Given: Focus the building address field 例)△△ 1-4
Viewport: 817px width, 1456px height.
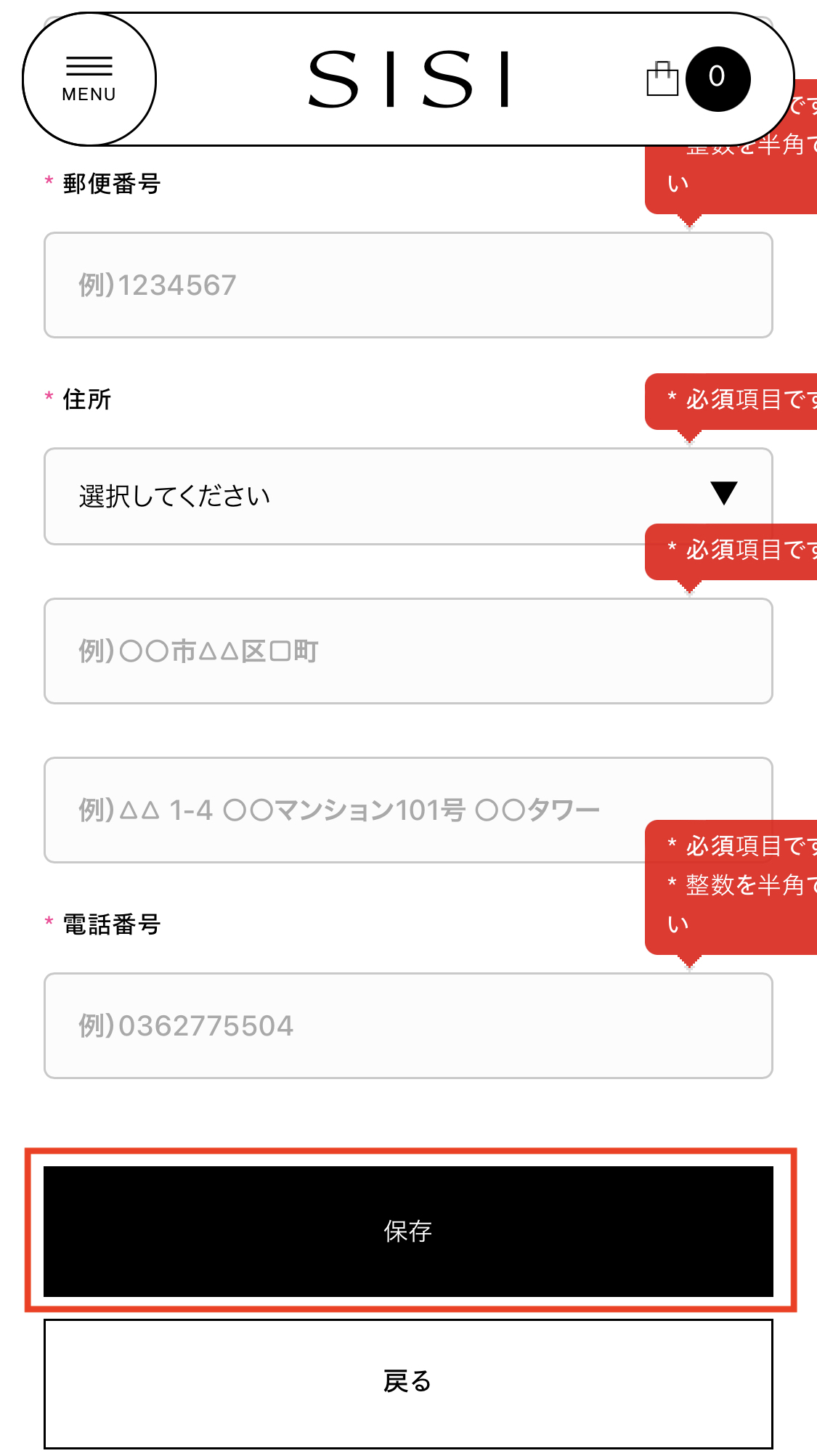Looking at the screenshot, I should coord(408,810).
